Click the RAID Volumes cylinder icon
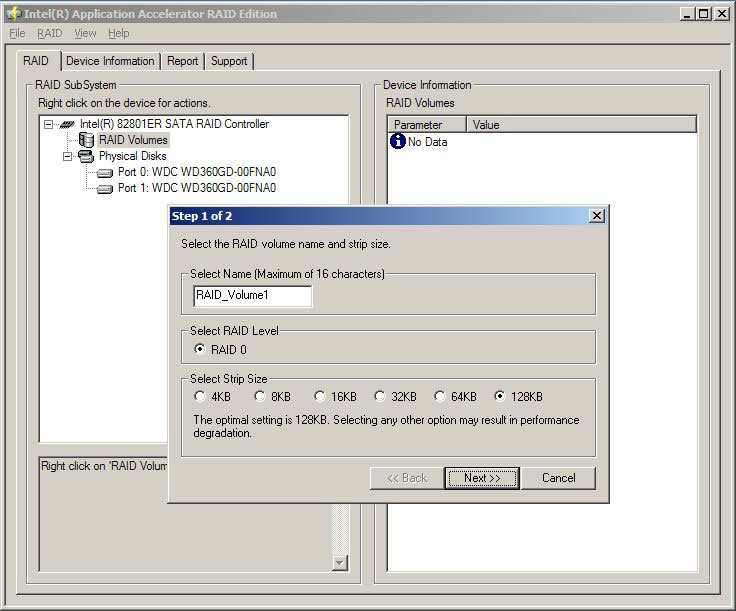The height and width of the screenshot is (611, 736). point(86,140)
